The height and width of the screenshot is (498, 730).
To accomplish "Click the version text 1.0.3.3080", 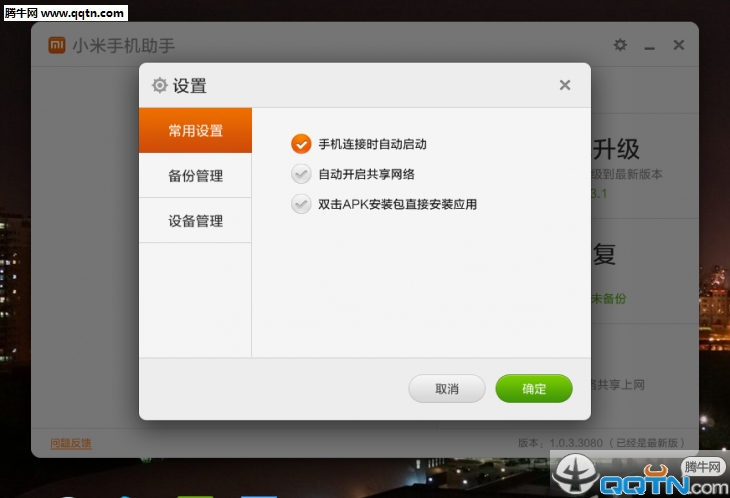I will (576, 443).
